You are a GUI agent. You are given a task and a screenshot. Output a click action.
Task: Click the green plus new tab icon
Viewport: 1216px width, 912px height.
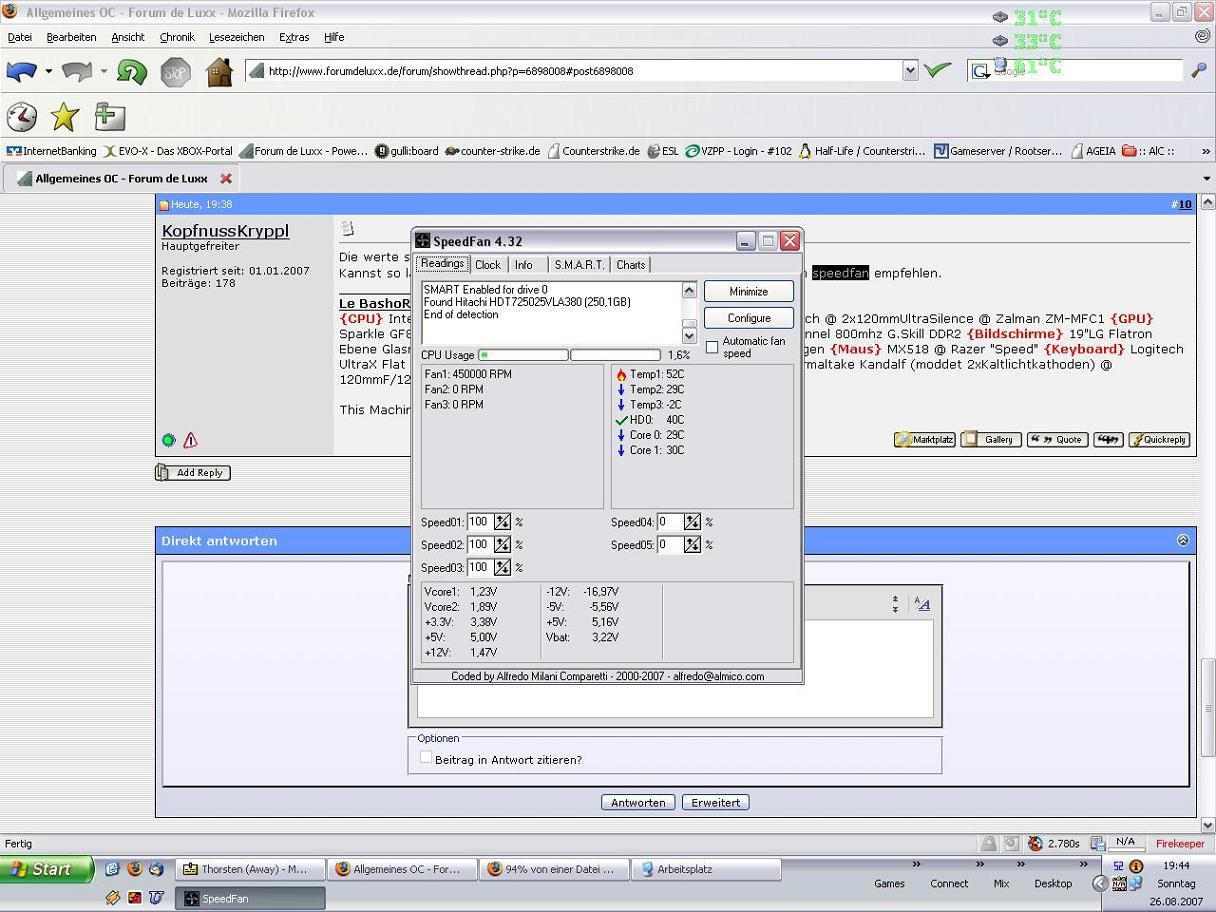point(109,117)
